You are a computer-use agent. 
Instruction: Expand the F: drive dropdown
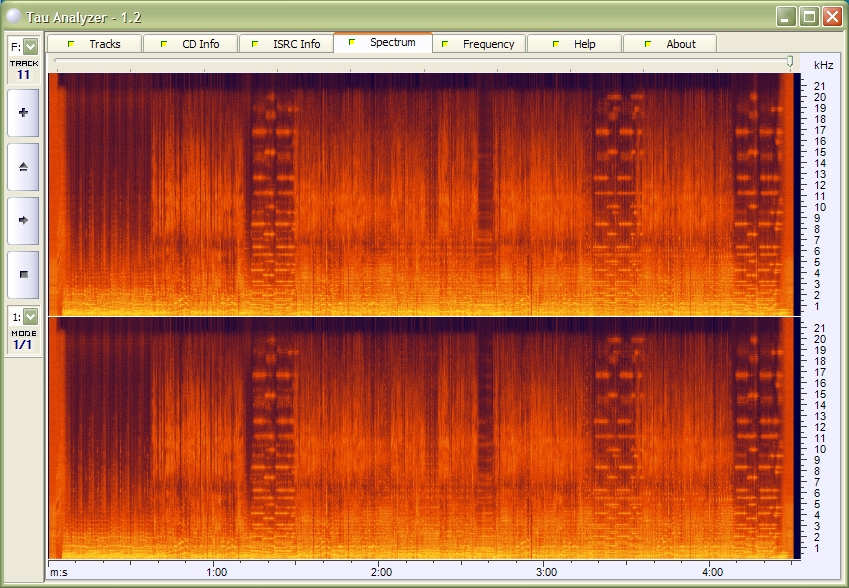(x=31, y=47)
